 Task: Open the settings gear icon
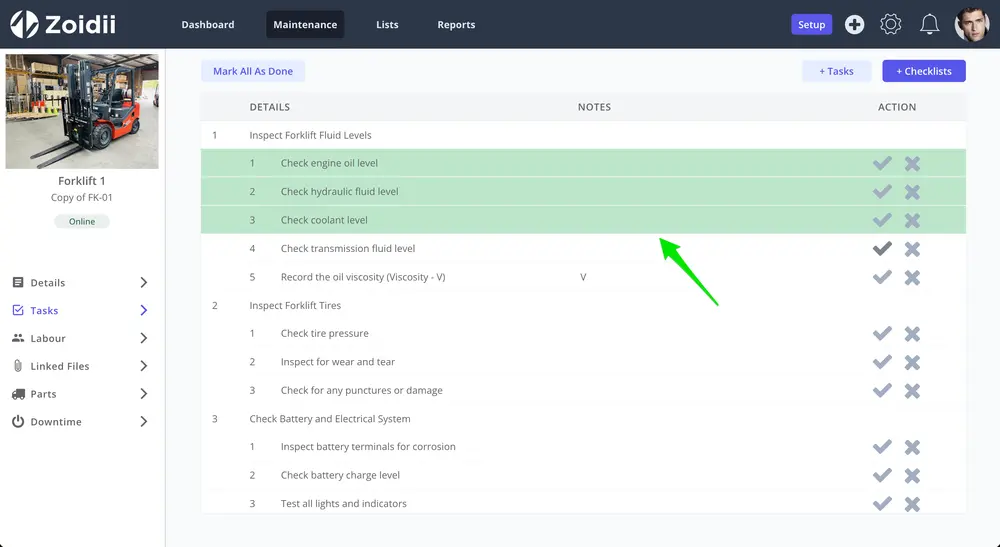click(x=891, y=24)
